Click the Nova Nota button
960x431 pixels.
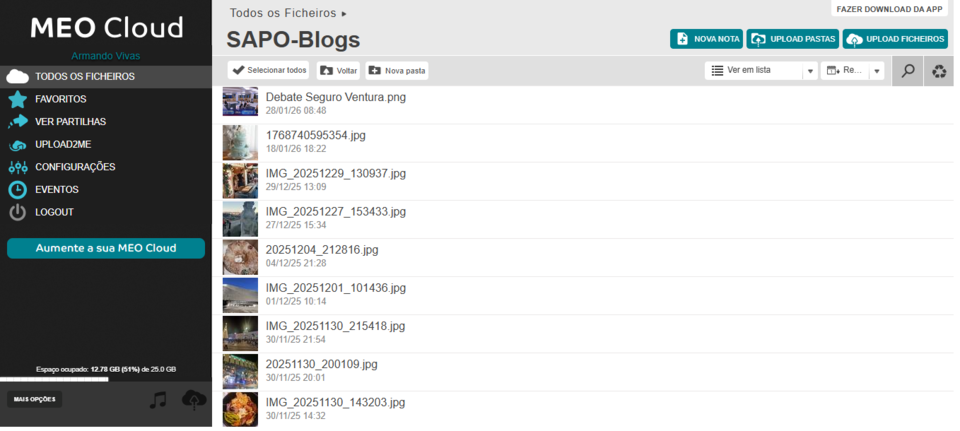pos(707,39)
